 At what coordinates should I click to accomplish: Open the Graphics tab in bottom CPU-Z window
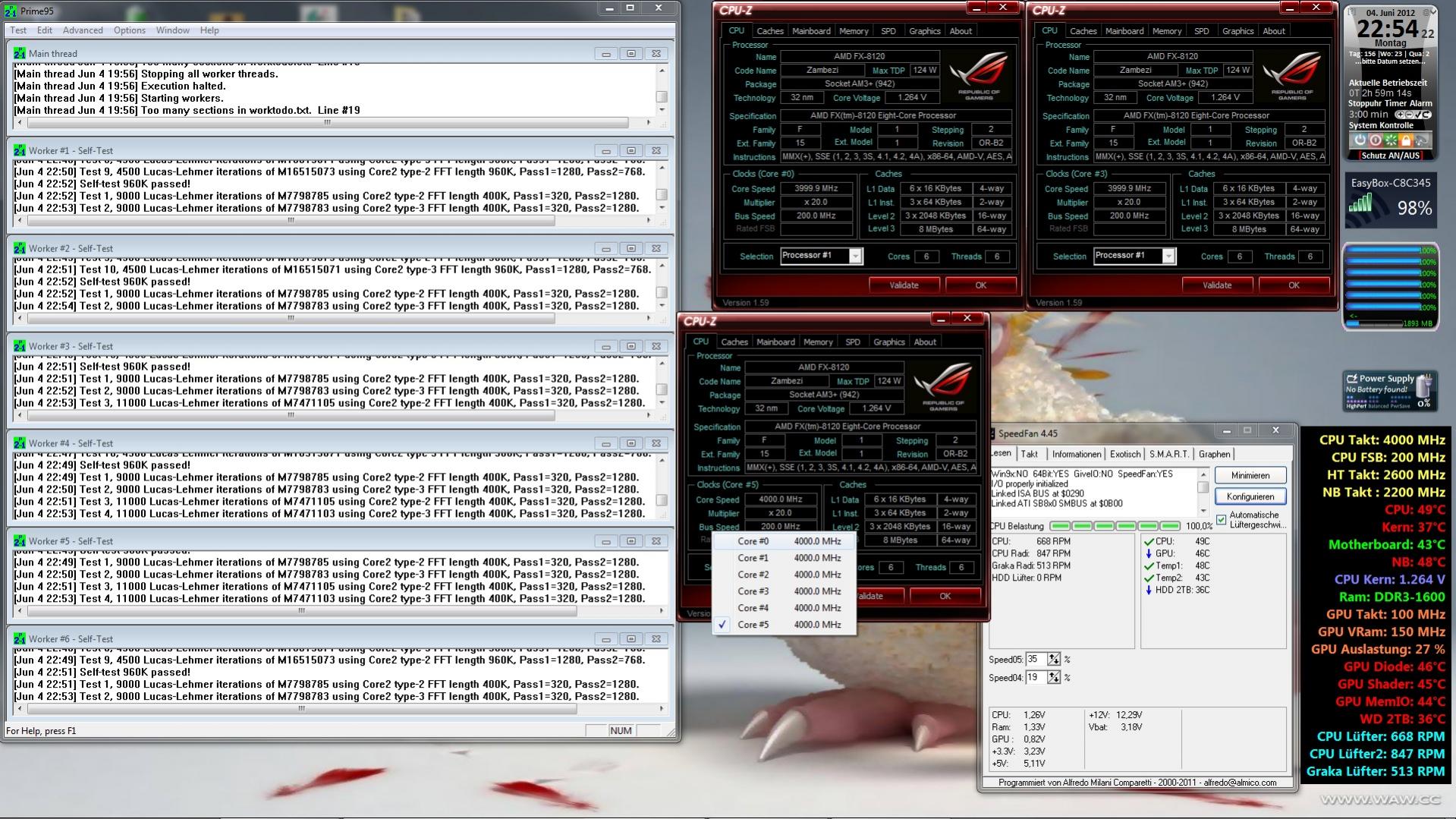[x=889, y=342]
